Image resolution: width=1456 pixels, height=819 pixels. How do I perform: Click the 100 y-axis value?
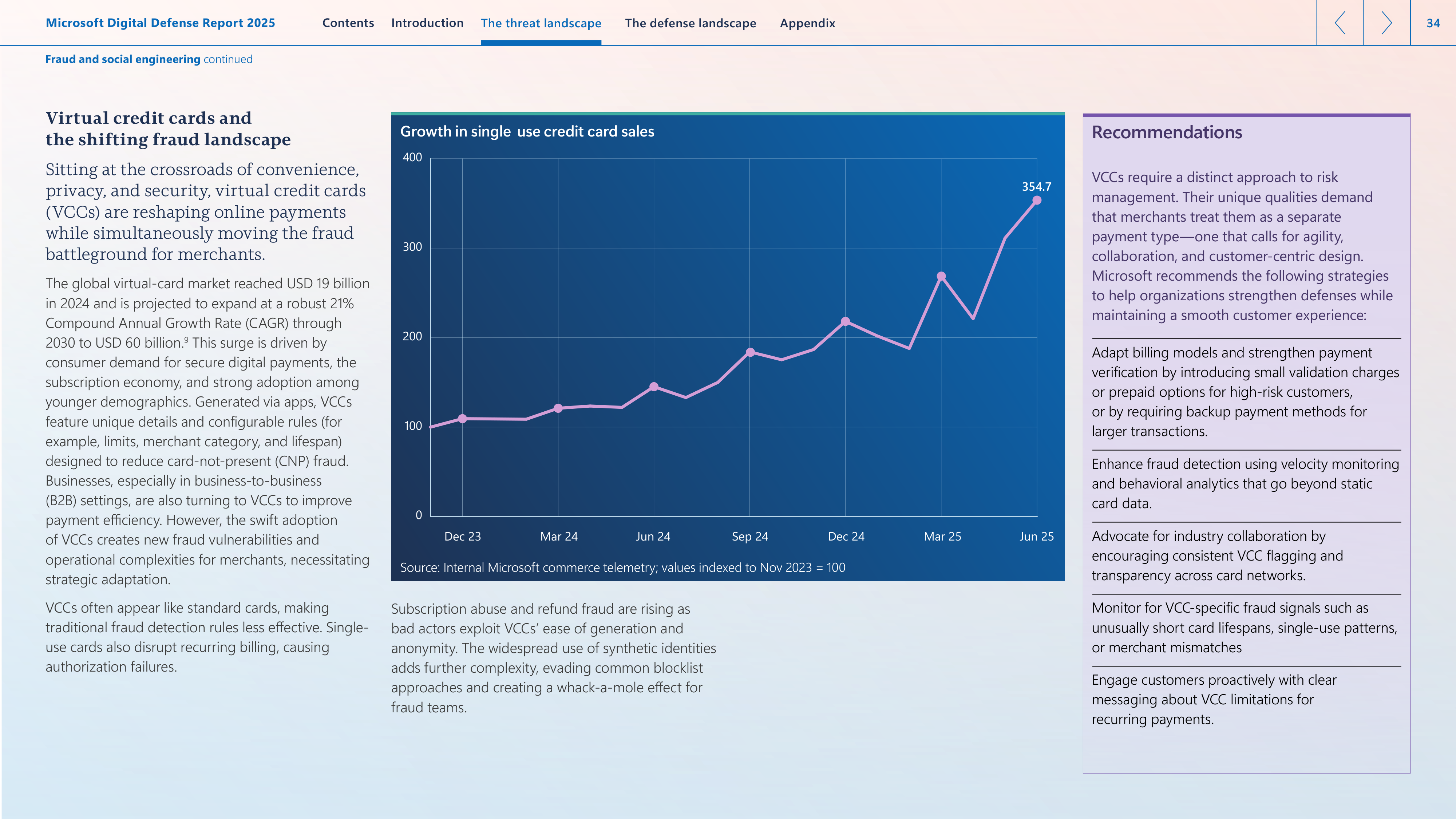click(x=413, y=426)
